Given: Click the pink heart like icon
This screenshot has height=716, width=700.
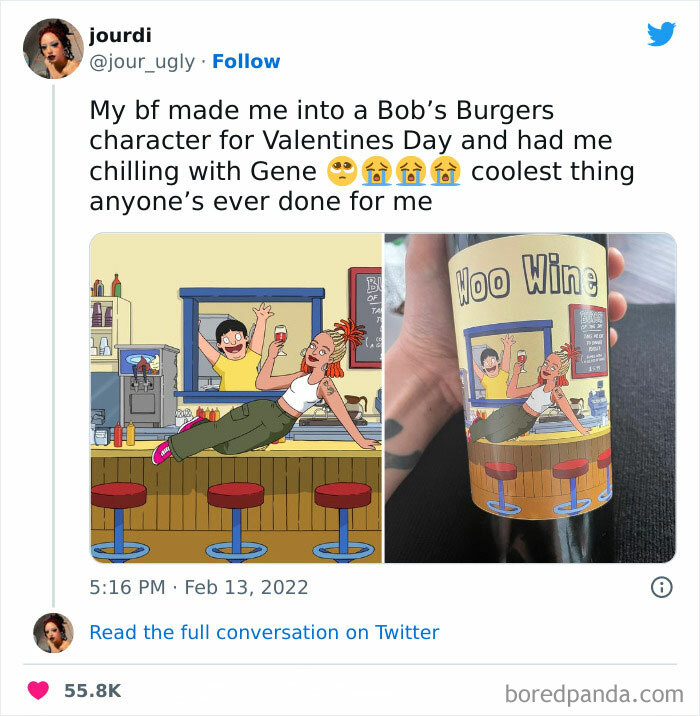Looking at the screenshot, I should (x=38, y=690).
